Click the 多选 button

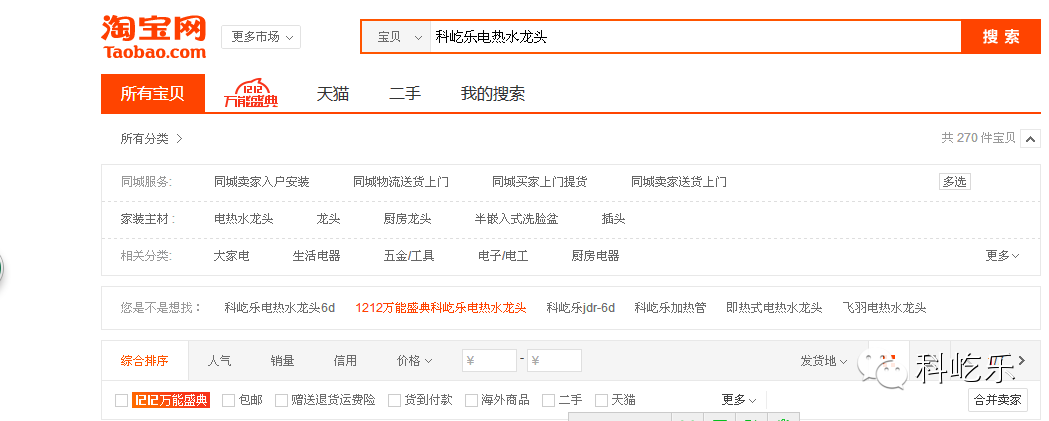[955, 181]
